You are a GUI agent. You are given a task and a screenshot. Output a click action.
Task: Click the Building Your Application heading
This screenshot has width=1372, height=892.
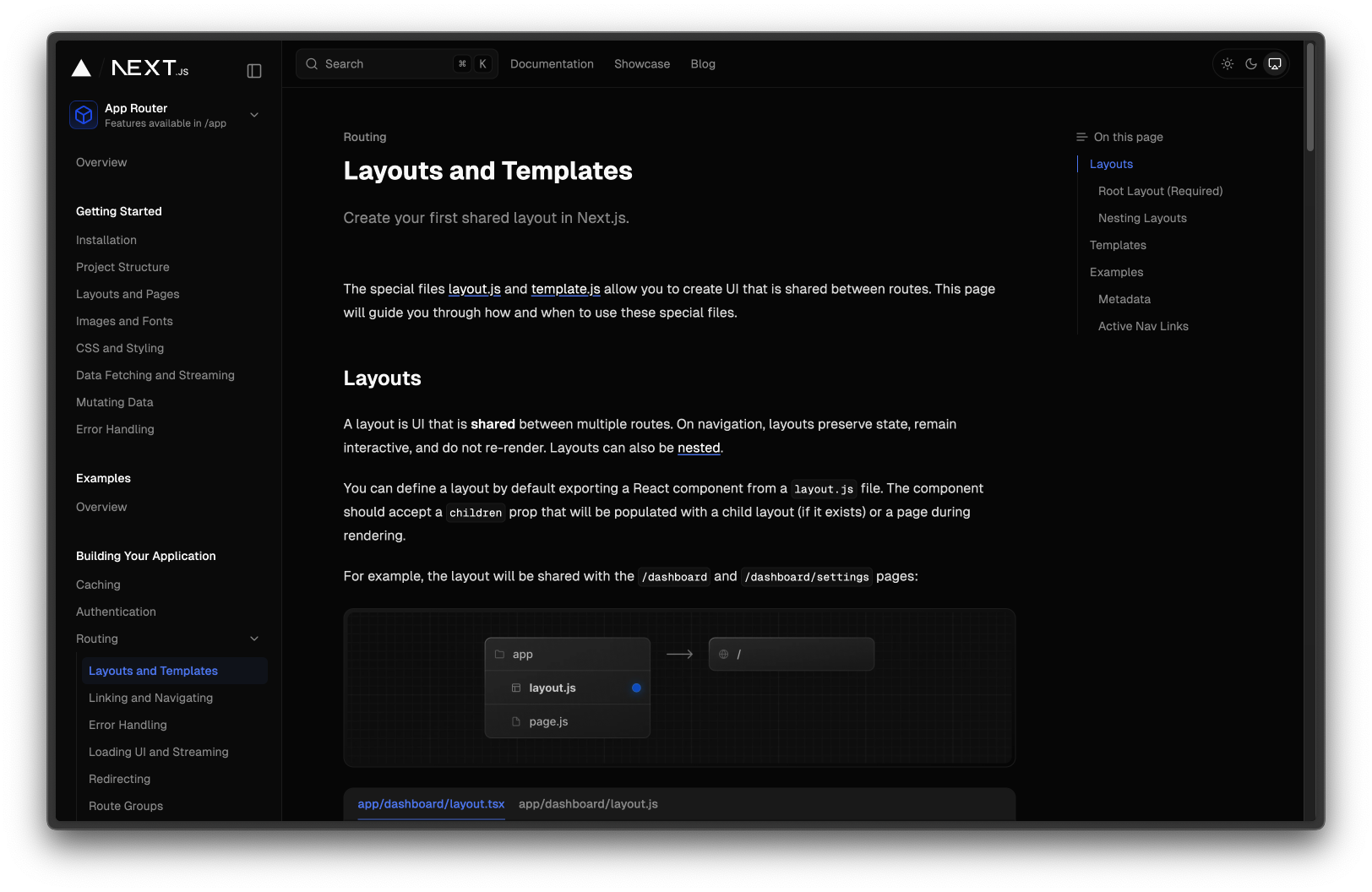click(x=146, y=556)
